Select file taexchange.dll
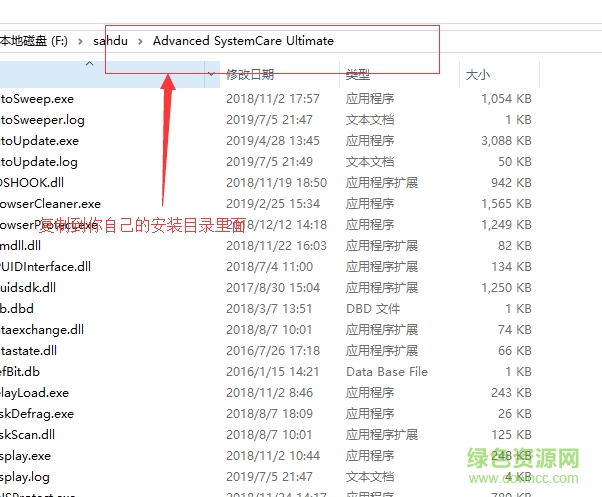Screen dimensions: 602x497 pos(42,330)
